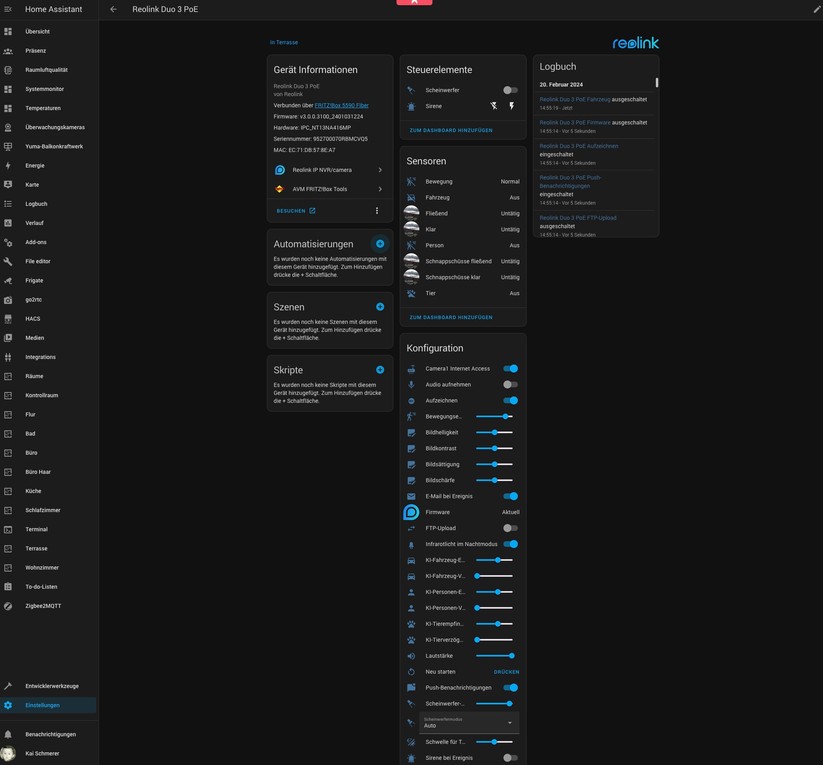The height and width of the screenshot is (765, 823).
Task: Open Frigate in the sidebar
Action: pos(34,281)
